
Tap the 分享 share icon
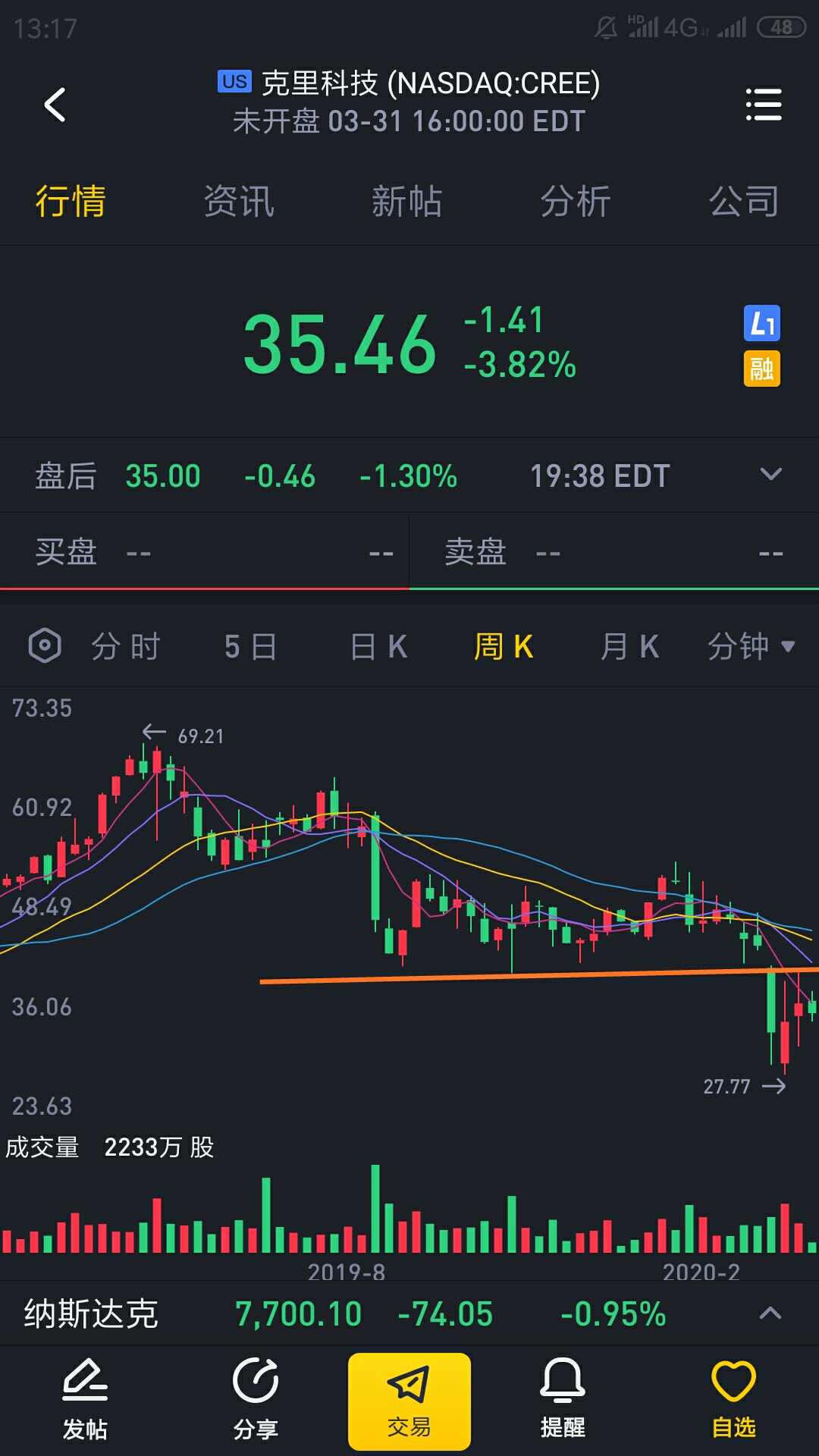tap(256, 1401)
